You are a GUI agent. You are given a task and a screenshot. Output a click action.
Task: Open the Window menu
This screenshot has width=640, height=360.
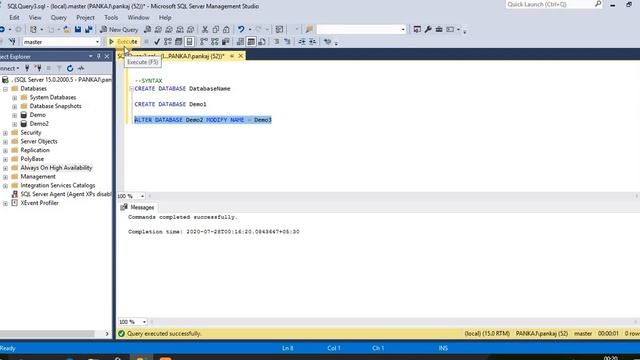coord(138,18)
